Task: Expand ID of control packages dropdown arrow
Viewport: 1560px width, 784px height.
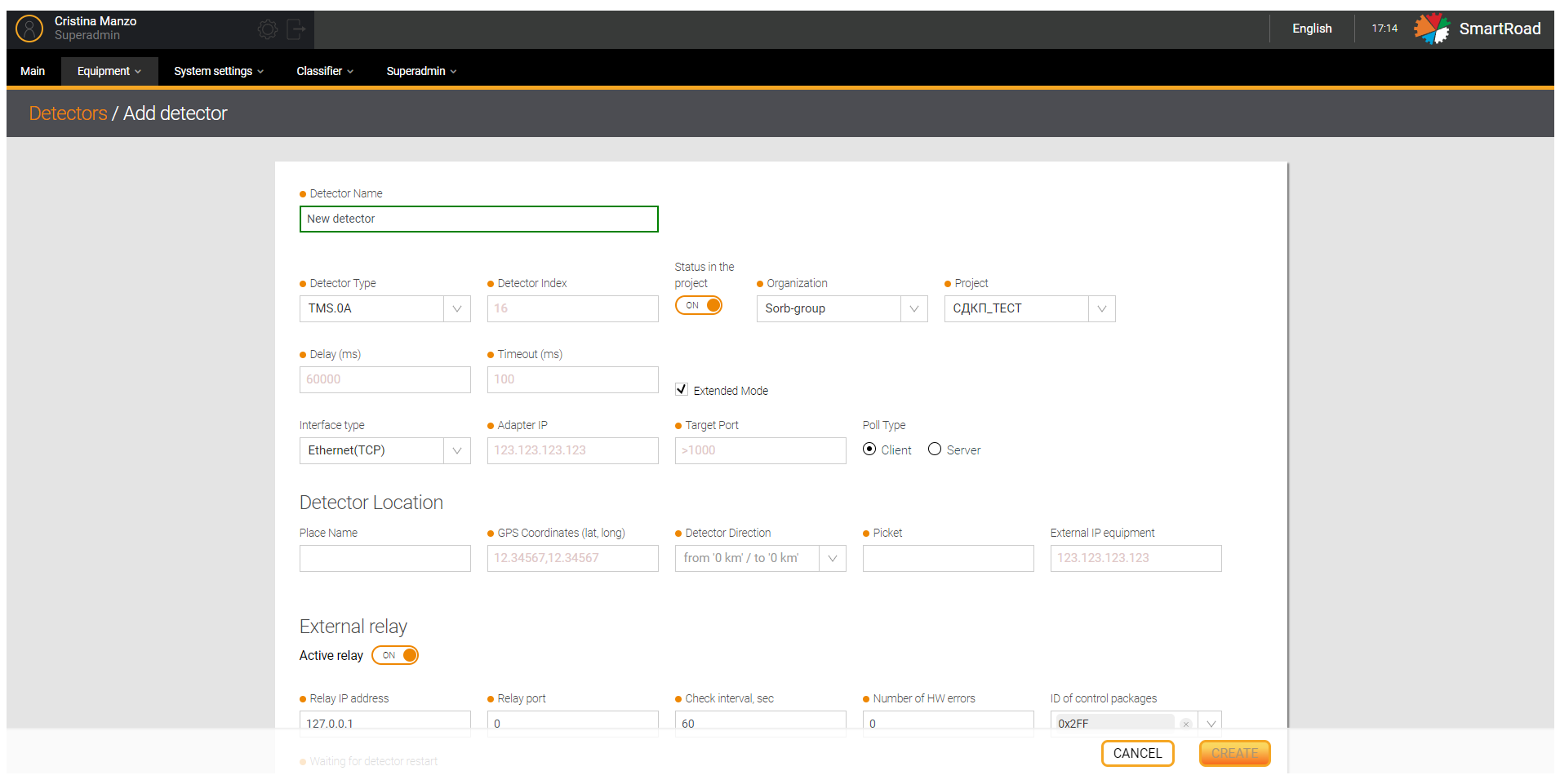Action: (x=1211, y=724)
